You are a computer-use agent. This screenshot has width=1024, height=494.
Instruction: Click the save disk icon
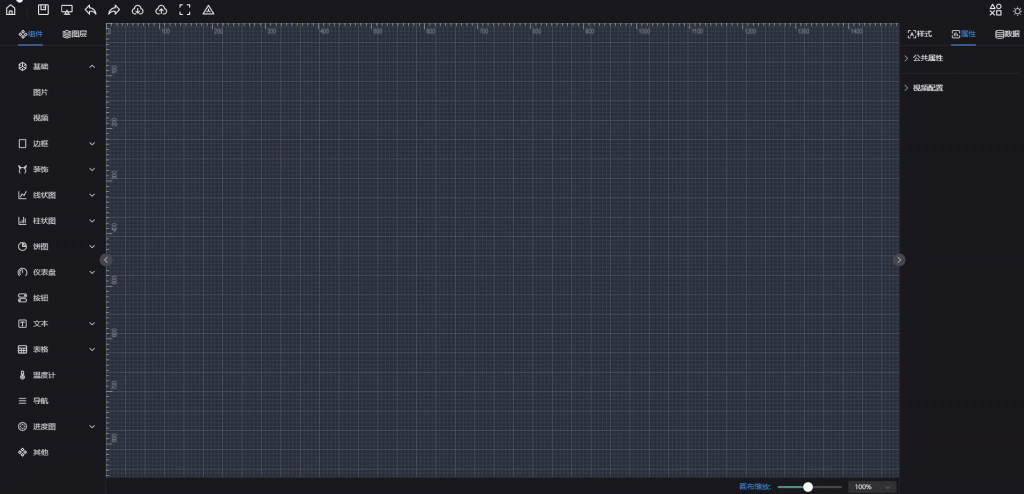click(x=43, y=10)
